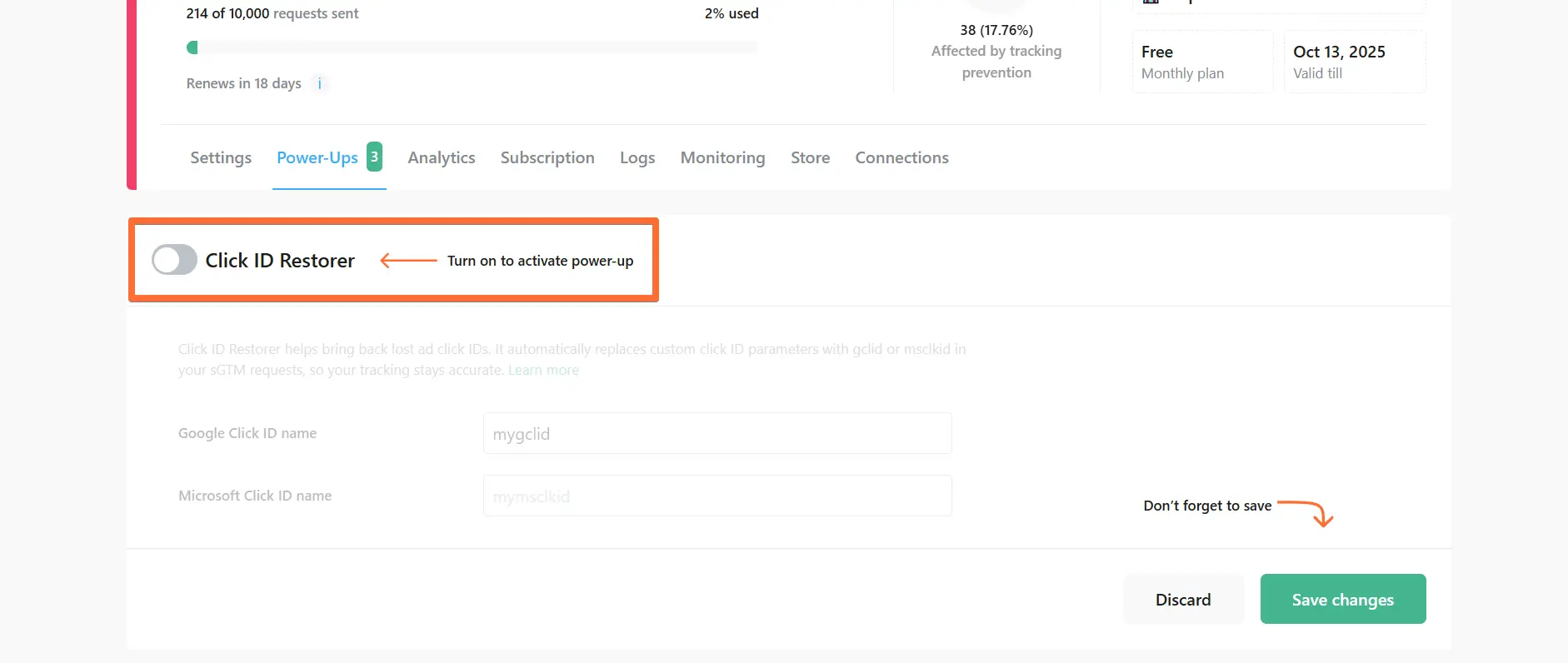
Task: Enable the Click ID Restorer toggle
Action: (x=174, y=260)
